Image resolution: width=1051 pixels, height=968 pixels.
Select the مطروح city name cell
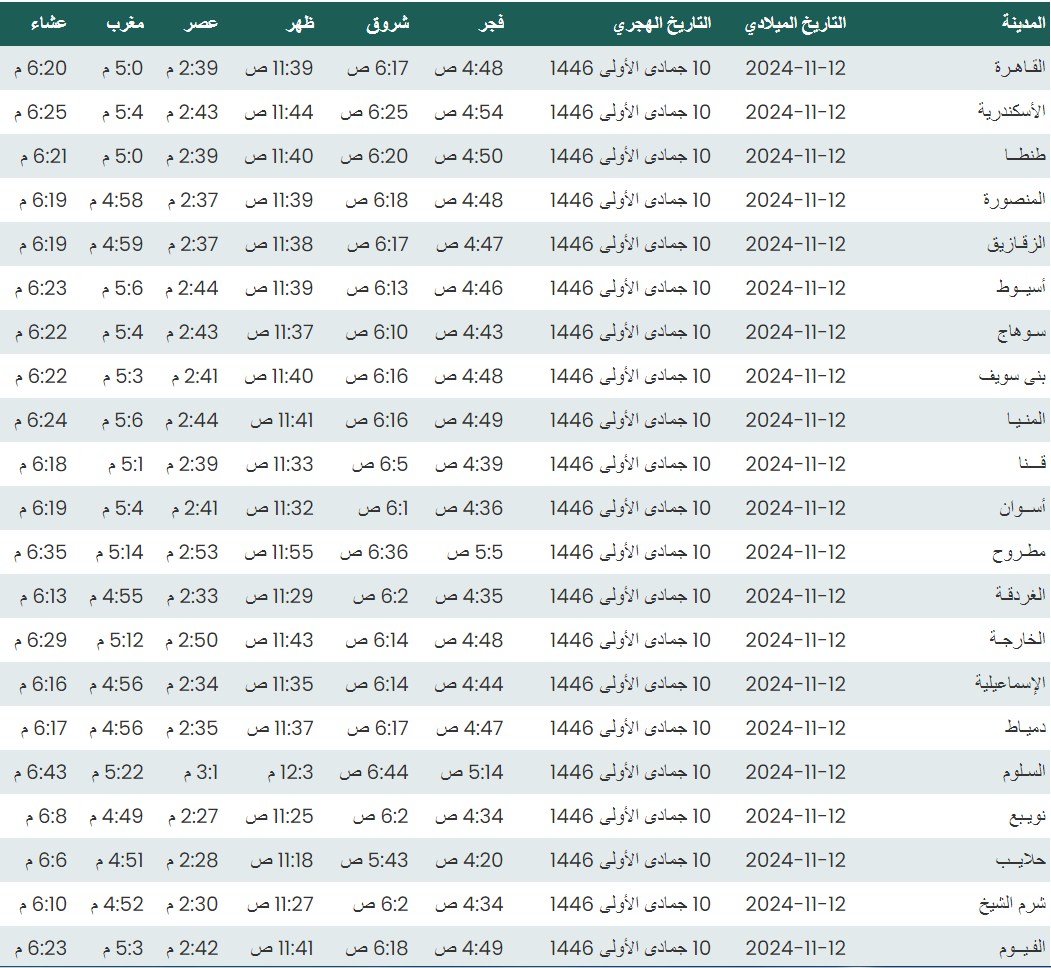(1018, 552)
